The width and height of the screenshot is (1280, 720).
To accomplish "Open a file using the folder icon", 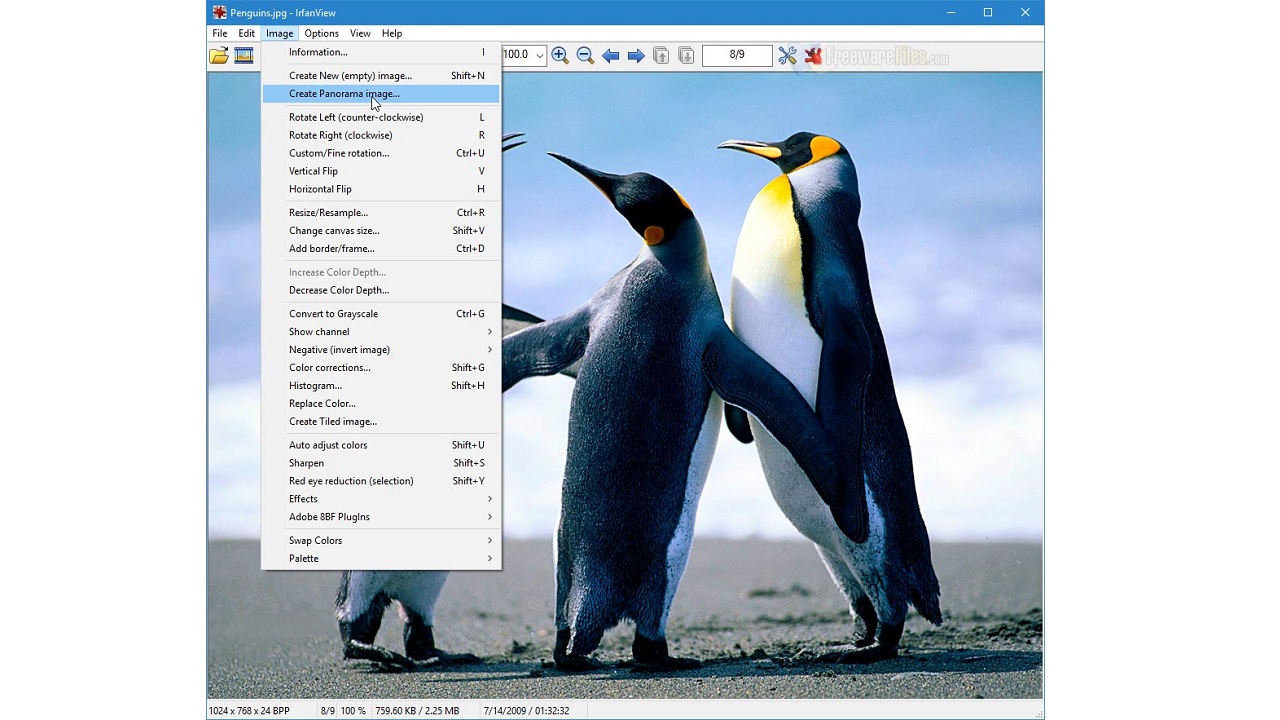I will [218, 55].
